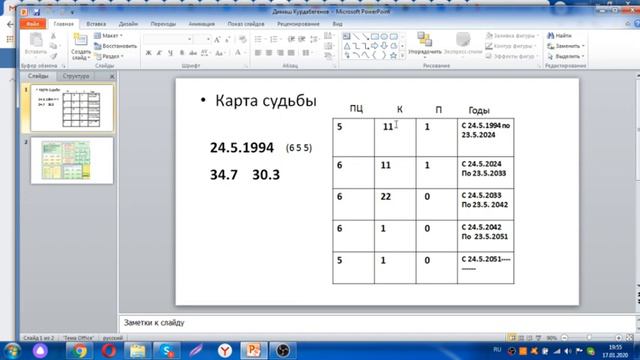Image resolution: width=640 pixels, height=360 pixels.
Task: Open the Выделить select dropdown
Action: (x=566, y=56)
